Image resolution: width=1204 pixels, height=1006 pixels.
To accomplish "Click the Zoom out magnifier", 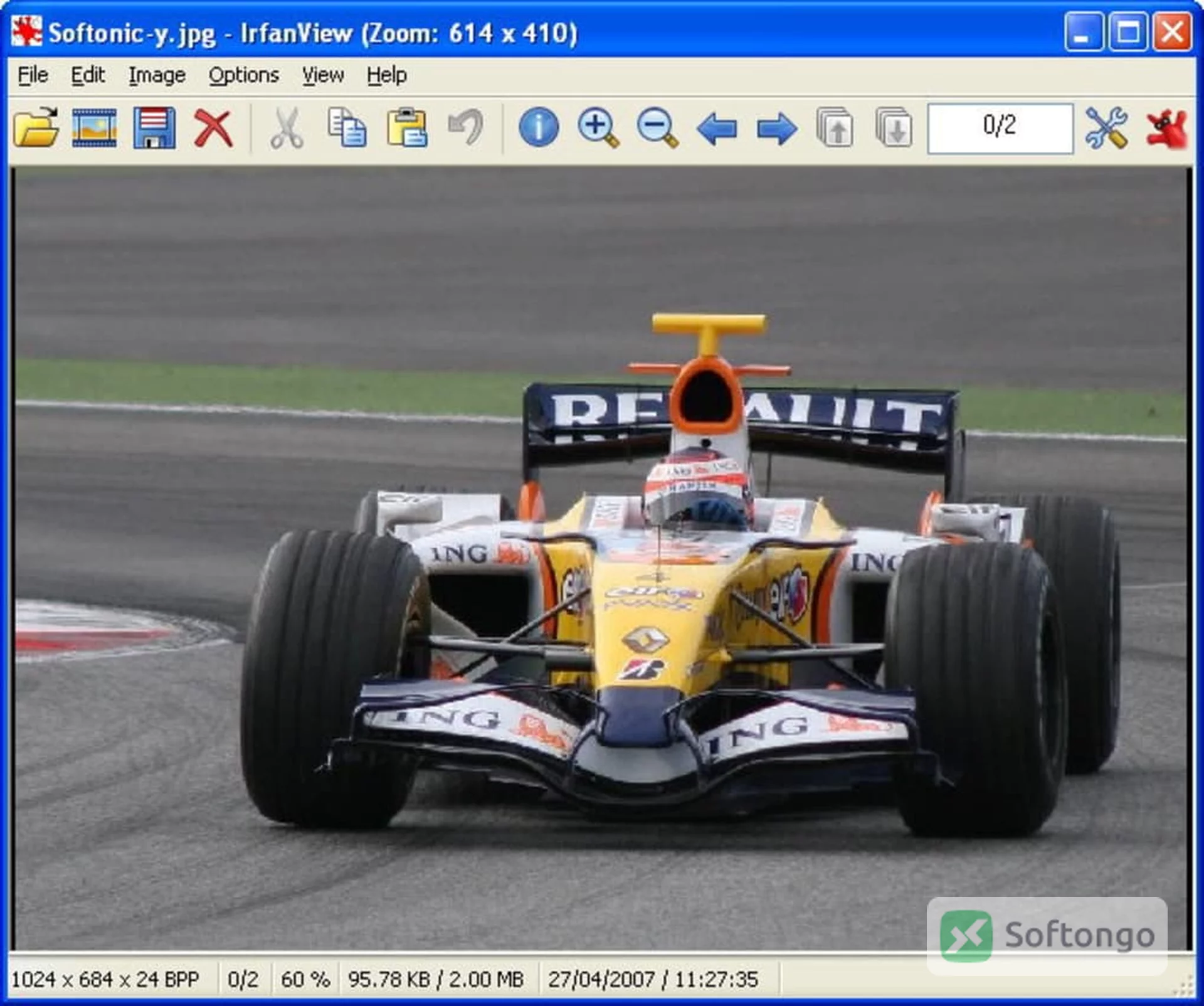I will (657, 128).
